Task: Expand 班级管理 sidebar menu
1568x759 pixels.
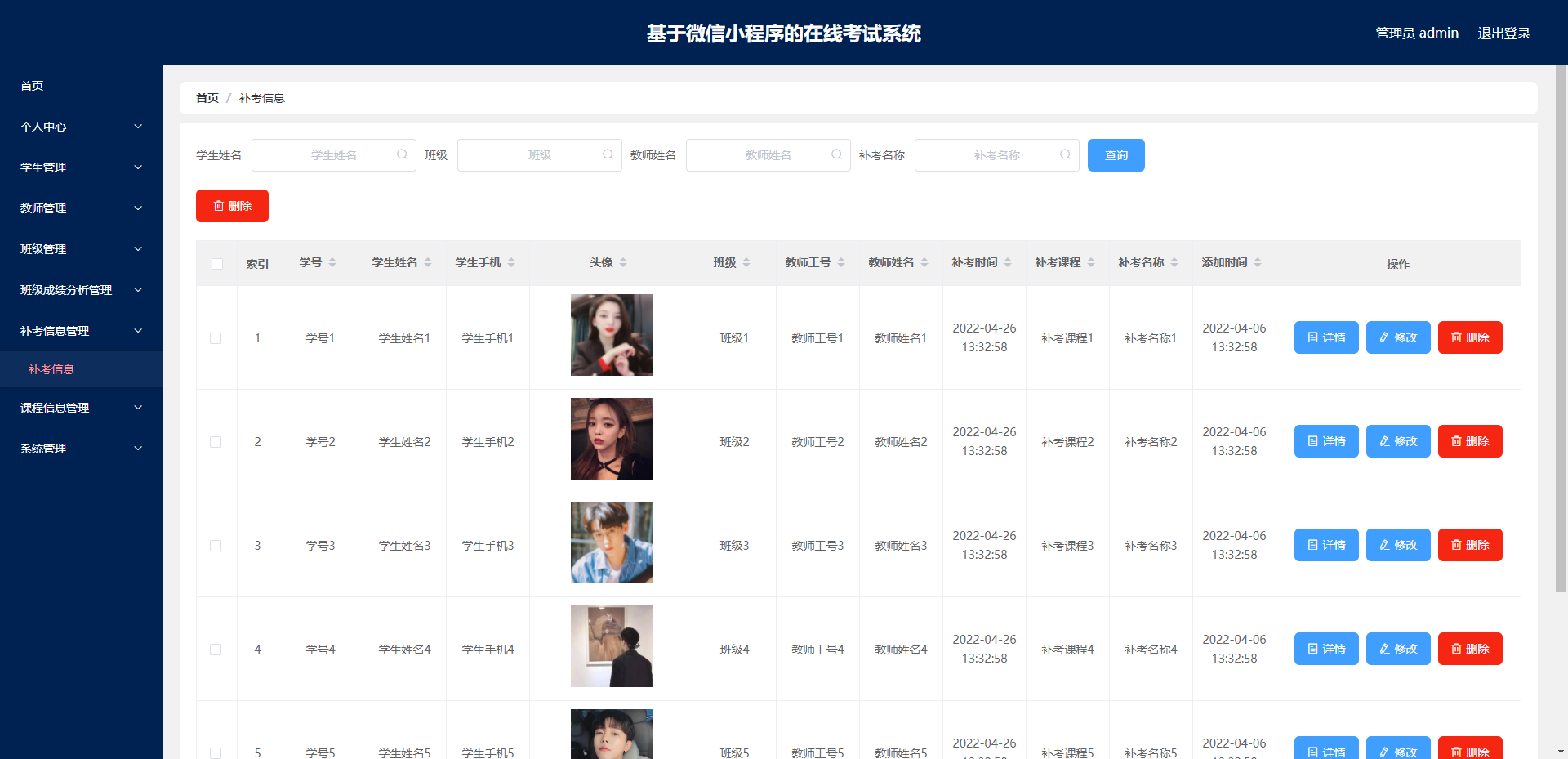Action: (82, 249)
